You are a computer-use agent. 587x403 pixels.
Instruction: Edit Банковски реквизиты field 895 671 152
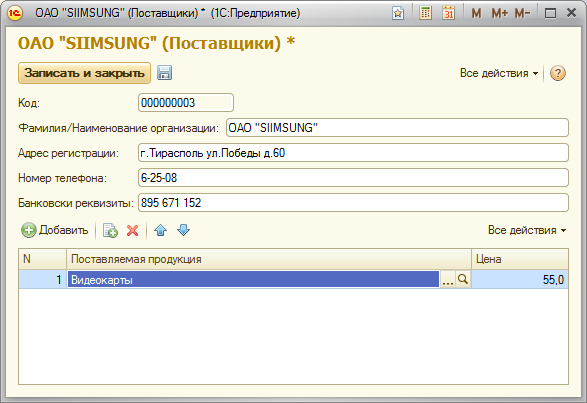[x=353, y=203]
